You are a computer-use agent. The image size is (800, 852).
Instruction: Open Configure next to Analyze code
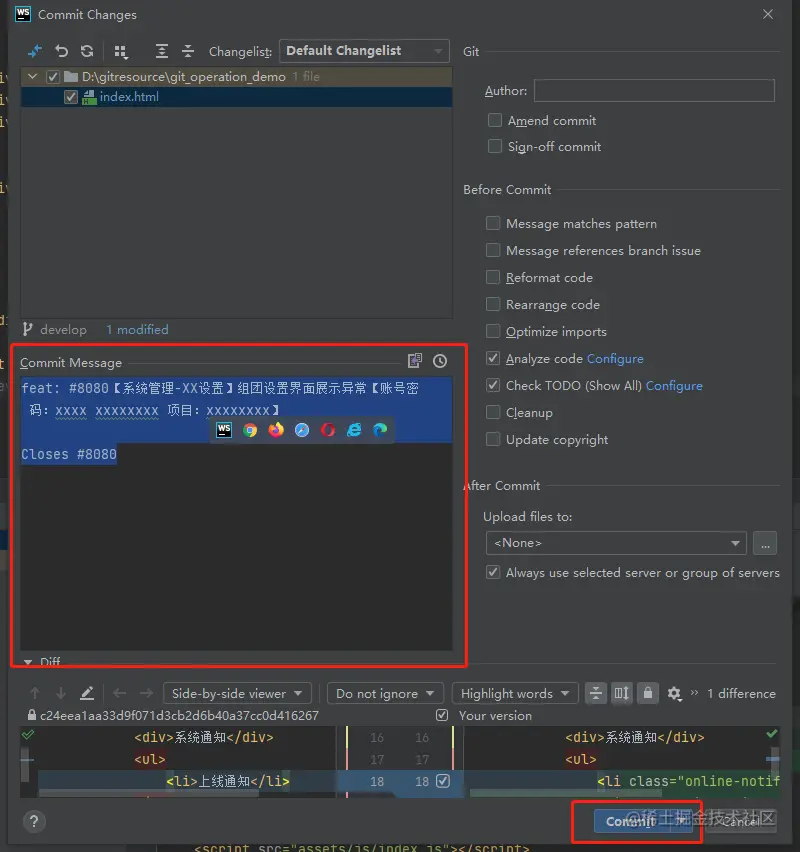(x=615, y=358)
